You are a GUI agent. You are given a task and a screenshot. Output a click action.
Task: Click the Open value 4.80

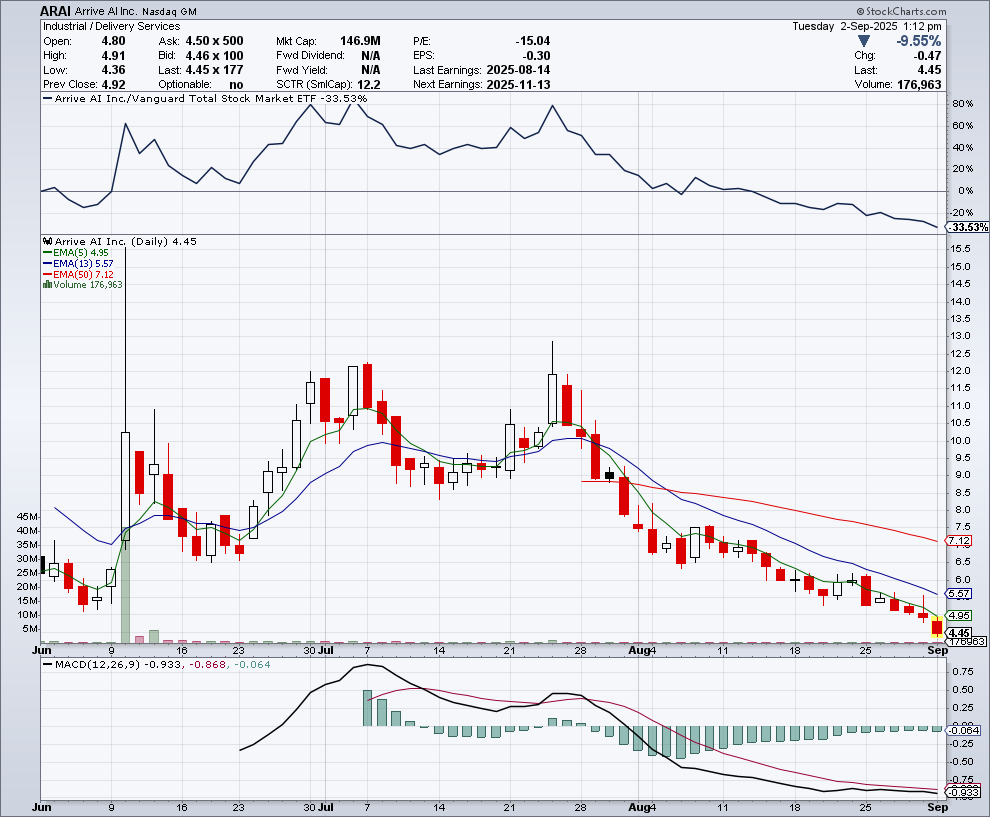pyautogui.click(x=114, y=41)
